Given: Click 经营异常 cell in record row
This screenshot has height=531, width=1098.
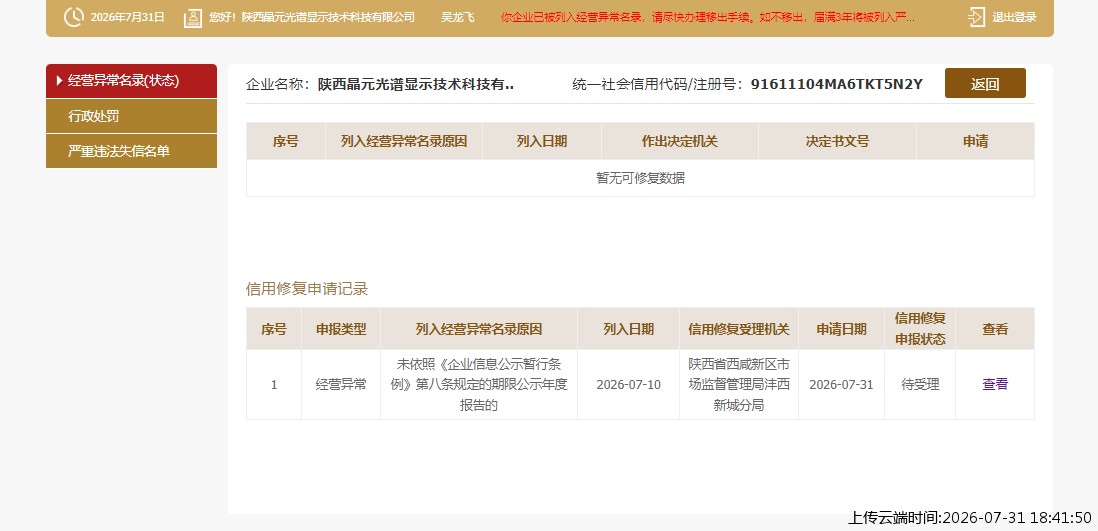Looking at the screenshot, I should coord(341,384).
